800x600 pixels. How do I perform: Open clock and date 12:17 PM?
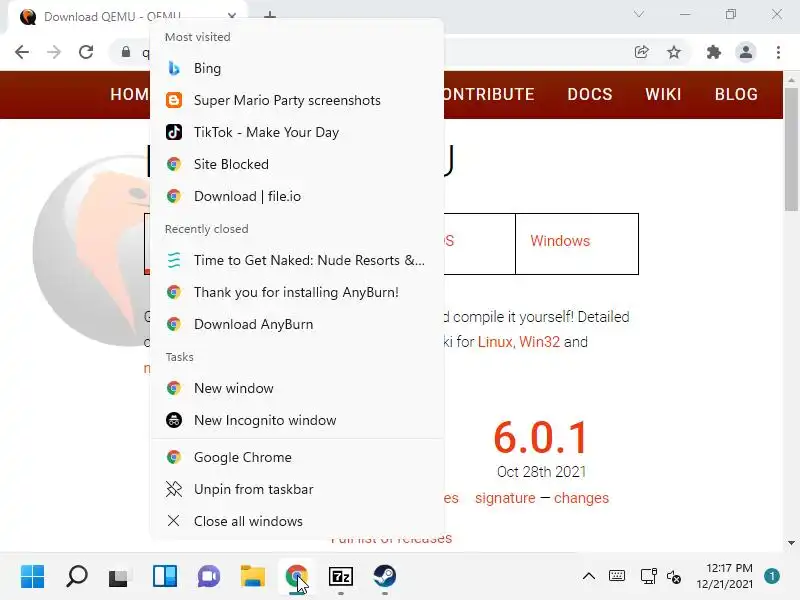(724, 576)
